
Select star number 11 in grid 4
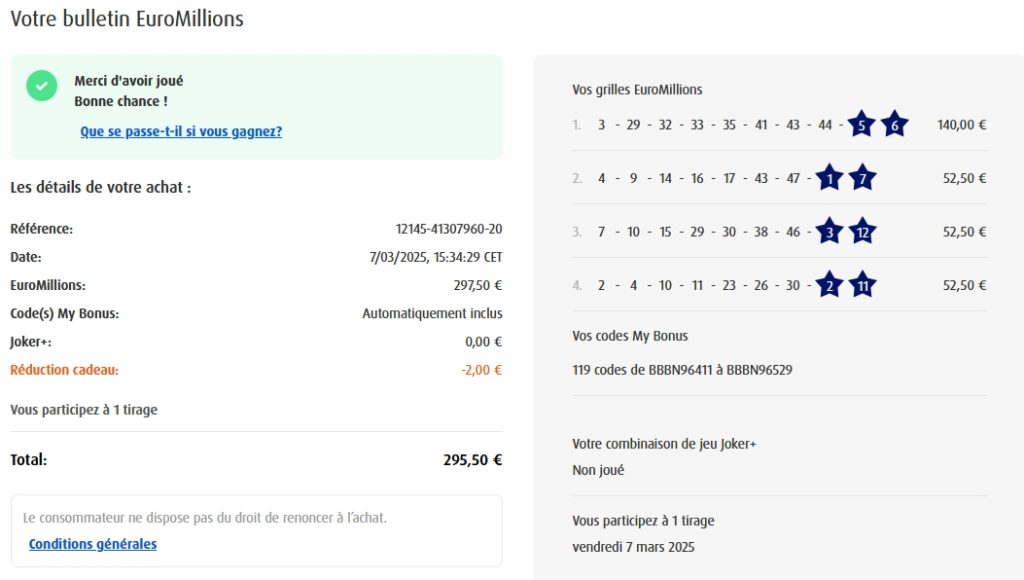(862, 285)
